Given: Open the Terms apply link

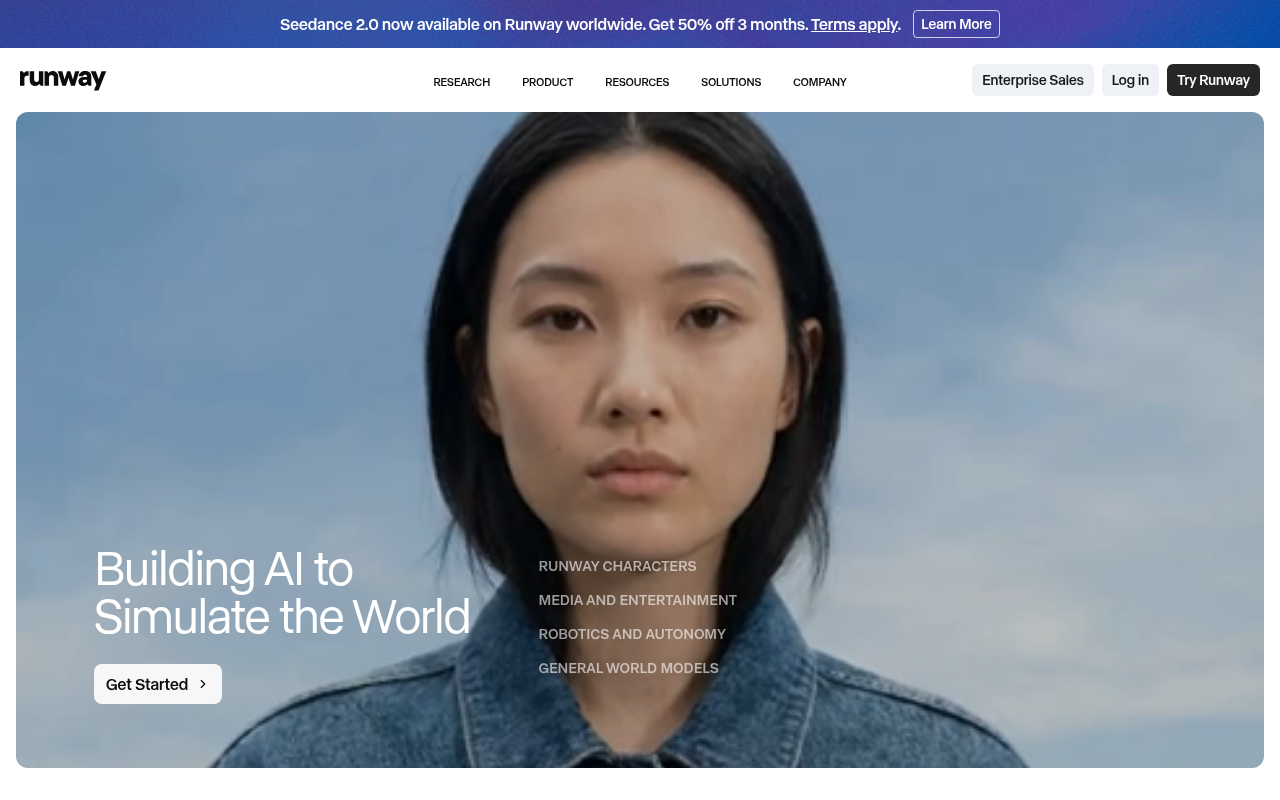Looking at the screenshot, I should click(x=854, y=24).
